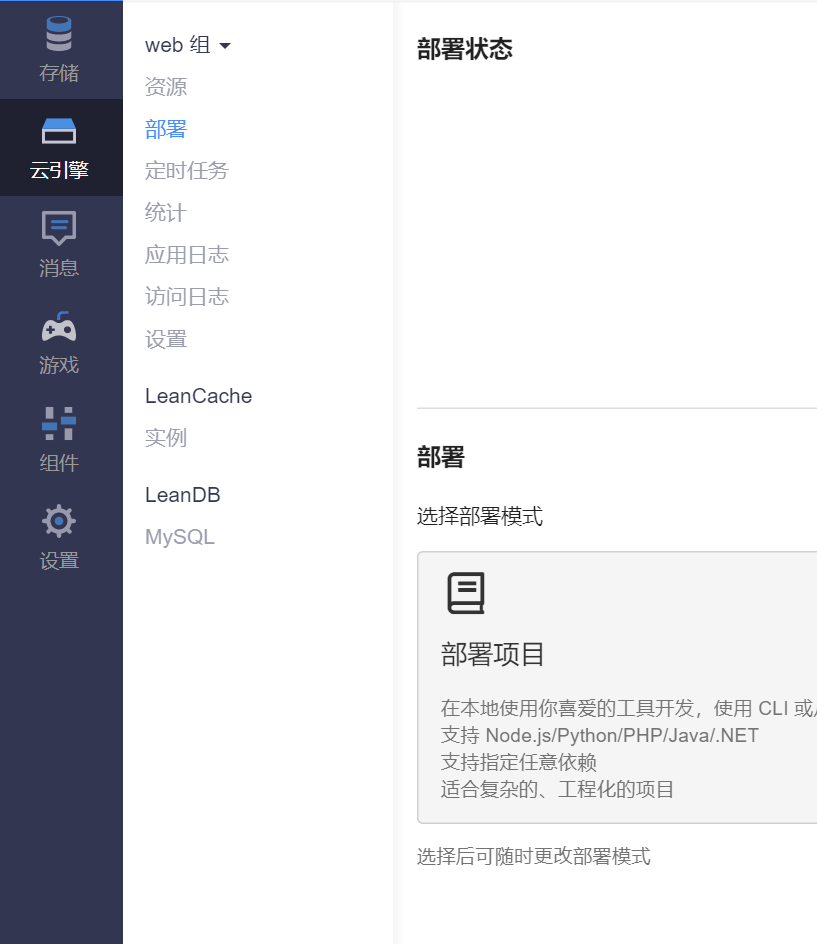
Task: Select the cloud engine icon
Action: 59,131
